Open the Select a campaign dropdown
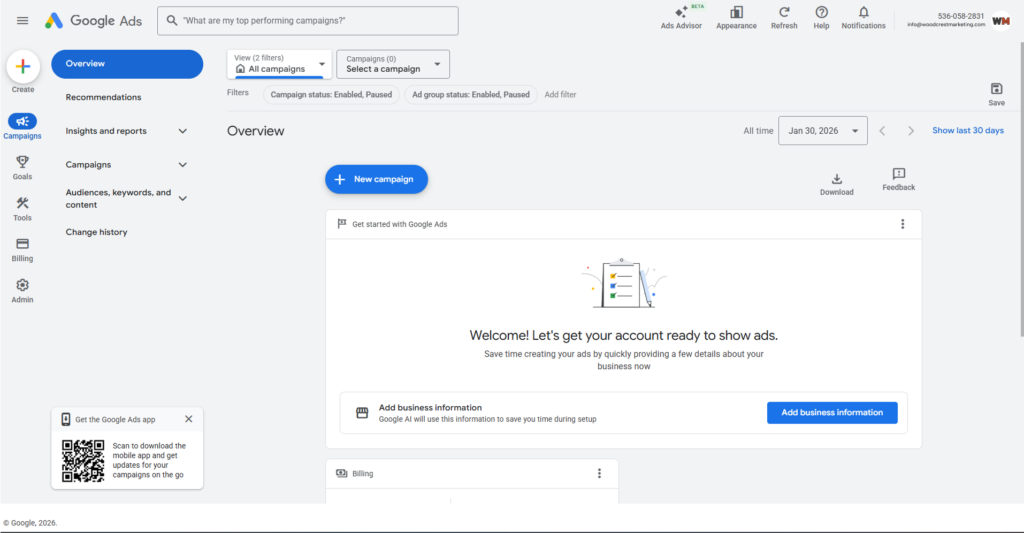 [393, 64]
